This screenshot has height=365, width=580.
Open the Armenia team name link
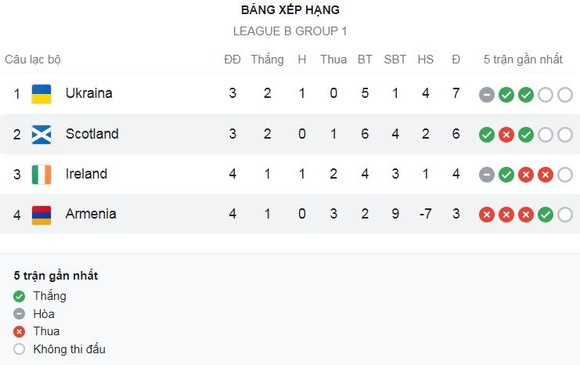[x=91, y=214]
